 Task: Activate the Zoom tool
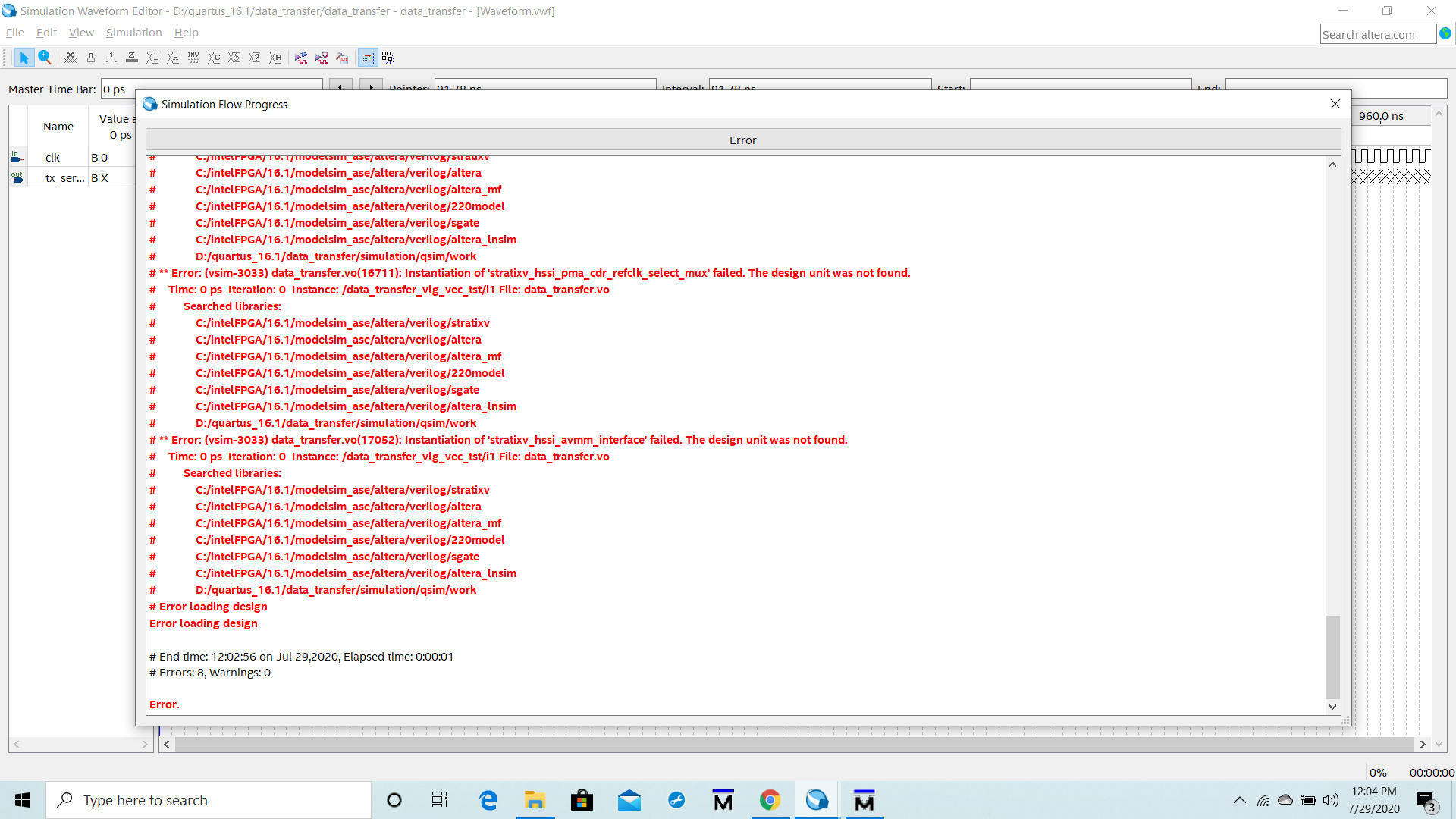click(45, 58)
